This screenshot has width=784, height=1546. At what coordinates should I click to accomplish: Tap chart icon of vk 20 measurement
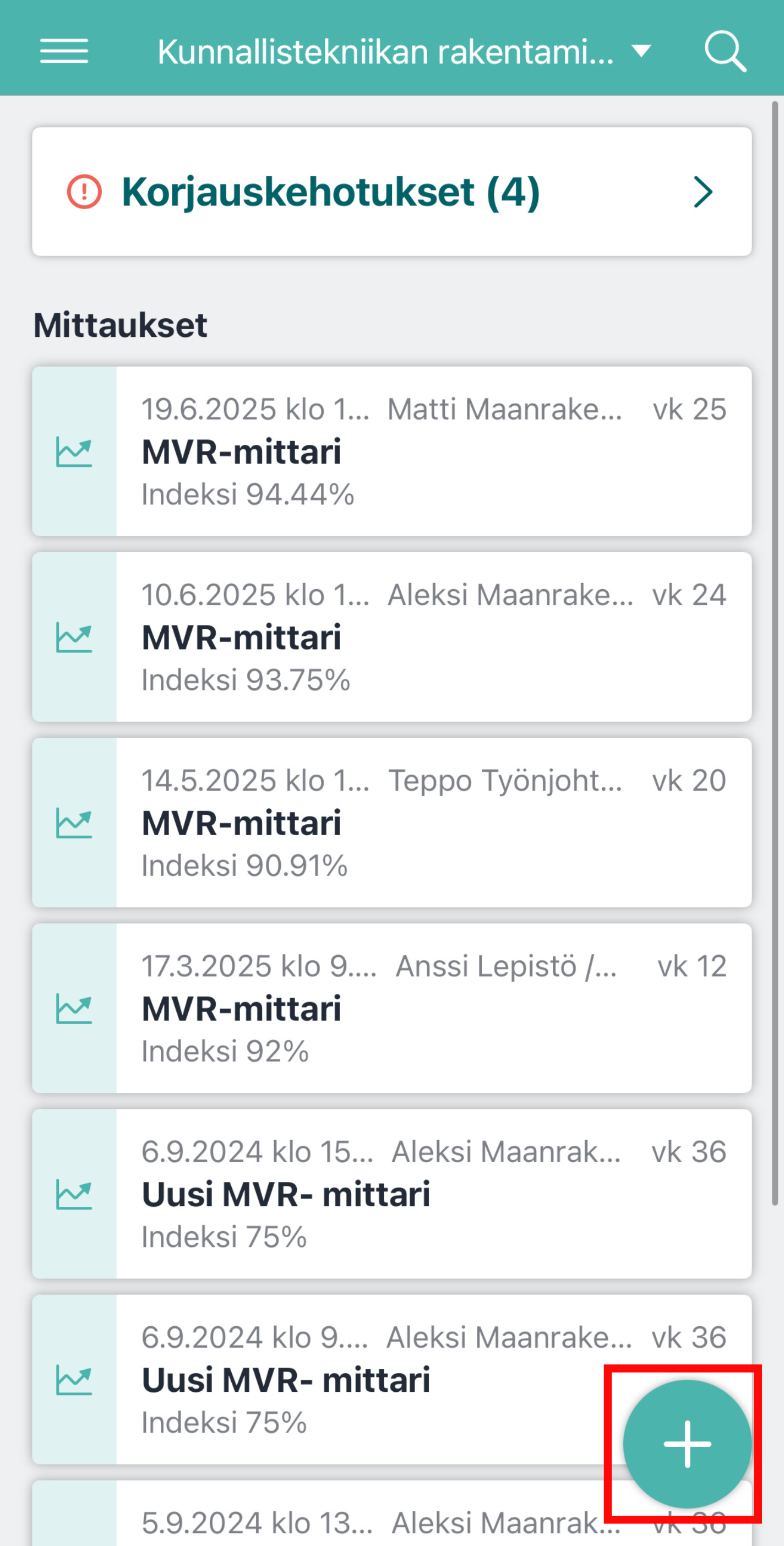[x=74, y=823]
